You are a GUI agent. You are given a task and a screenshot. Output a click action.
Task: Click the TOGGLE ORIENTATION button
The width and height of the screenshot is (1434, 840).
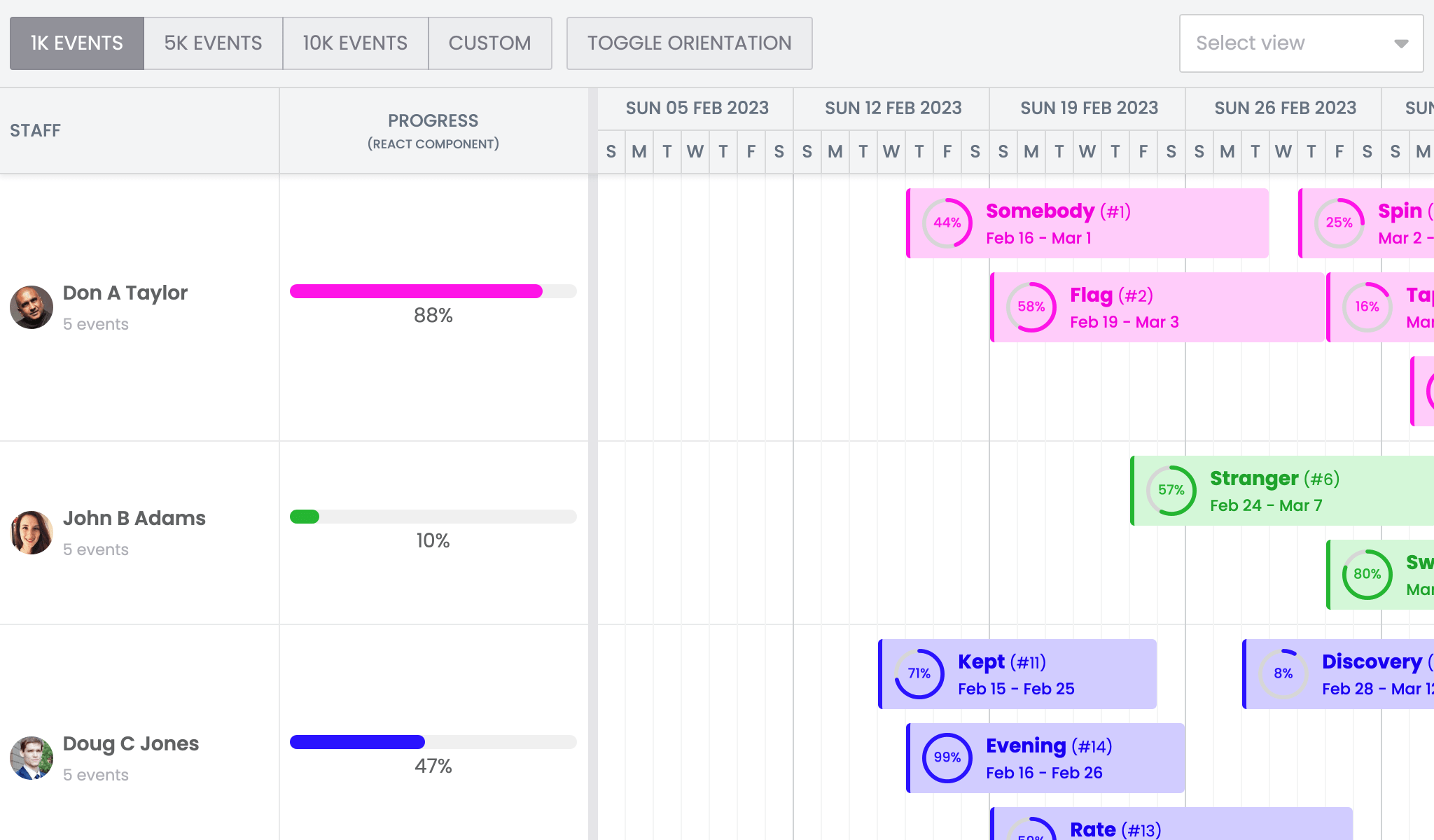(x=690, y=43)
